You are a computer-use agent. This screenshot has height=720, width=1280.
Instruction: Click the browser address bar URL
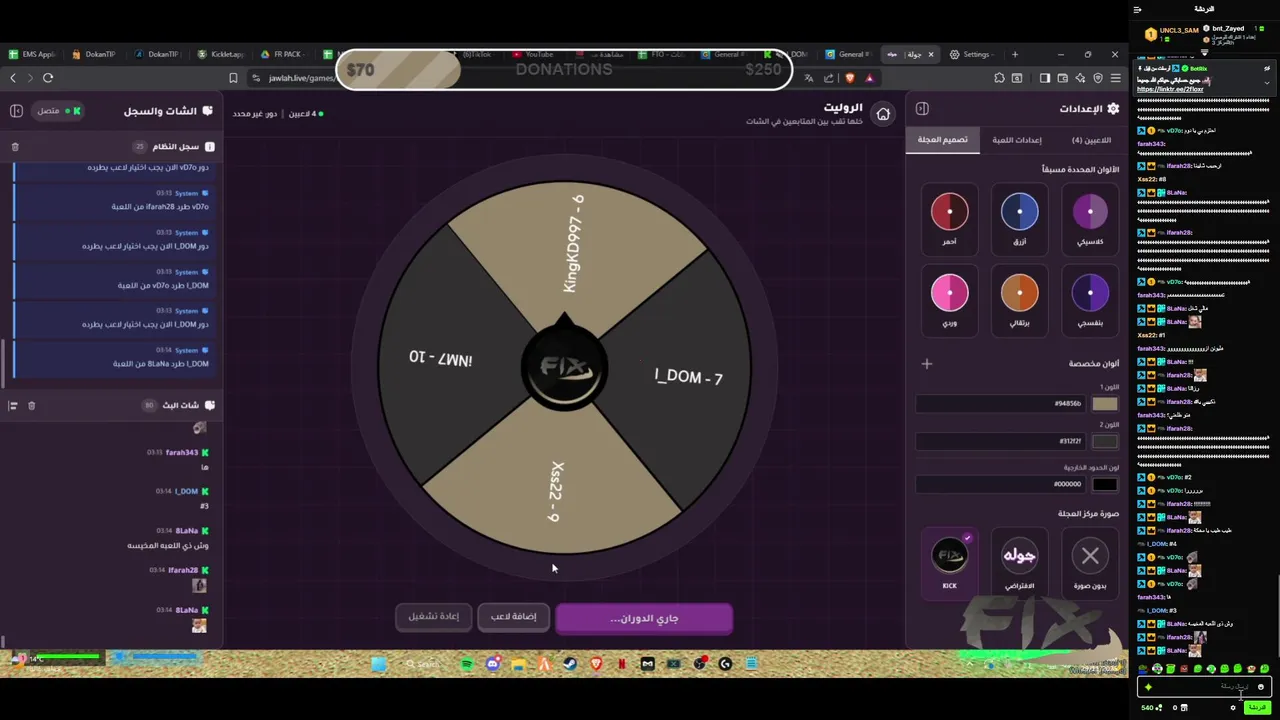click(x=301, y=78)
